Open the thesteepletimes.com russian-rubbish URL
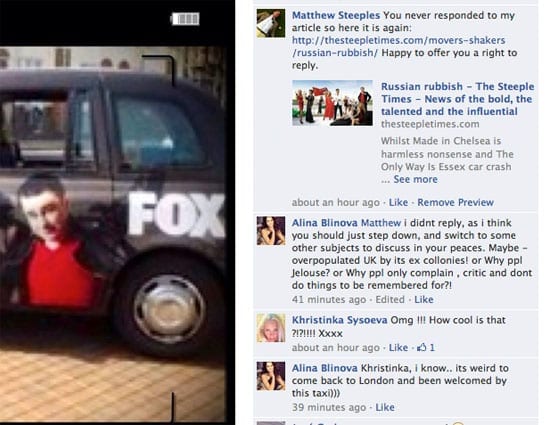The image size is (550, 425). [x=398, y=46]
